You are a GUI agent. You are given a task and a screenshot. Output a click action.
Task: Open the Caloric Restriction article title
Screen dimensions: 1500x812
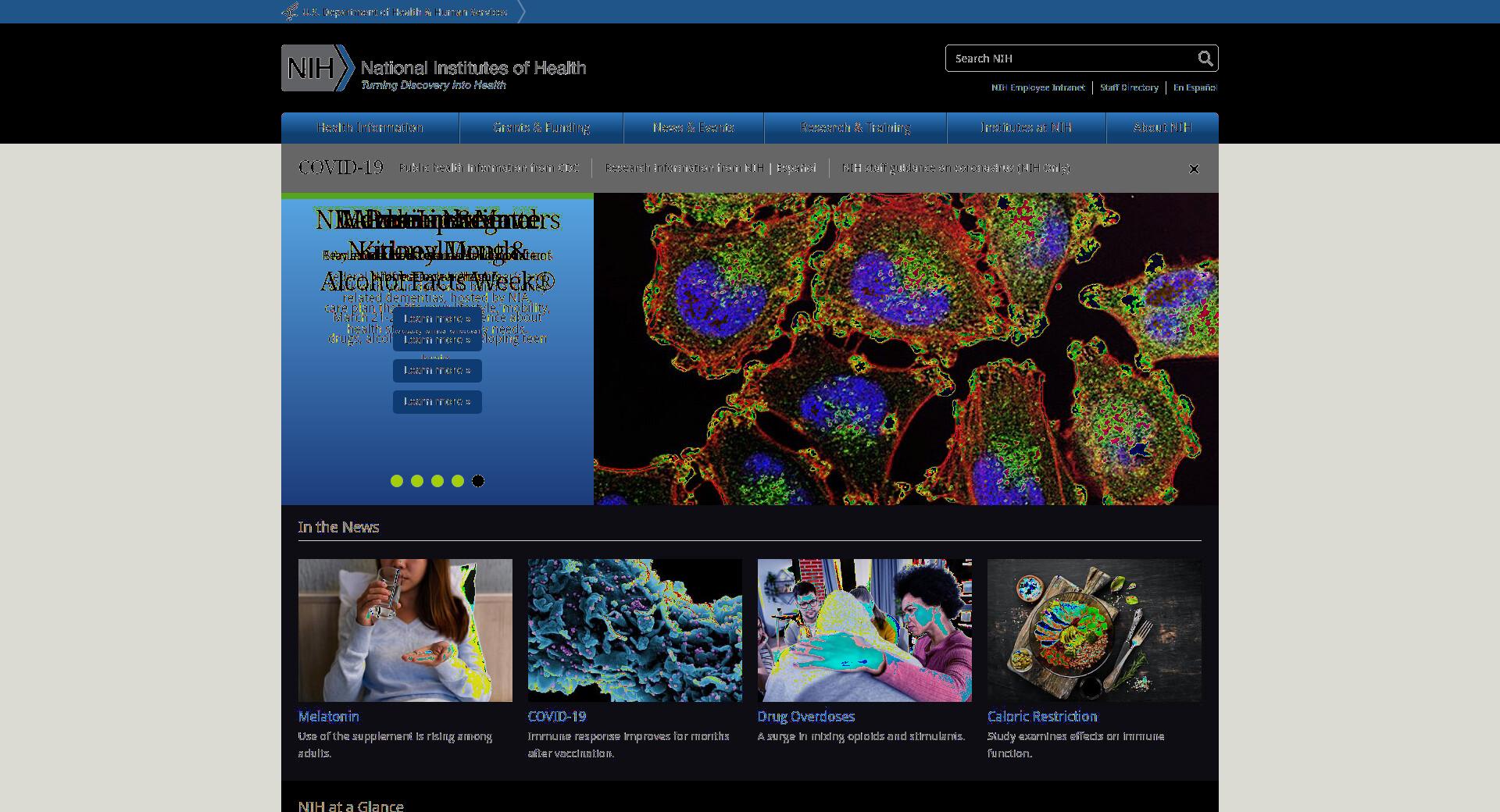(1042, 716)
